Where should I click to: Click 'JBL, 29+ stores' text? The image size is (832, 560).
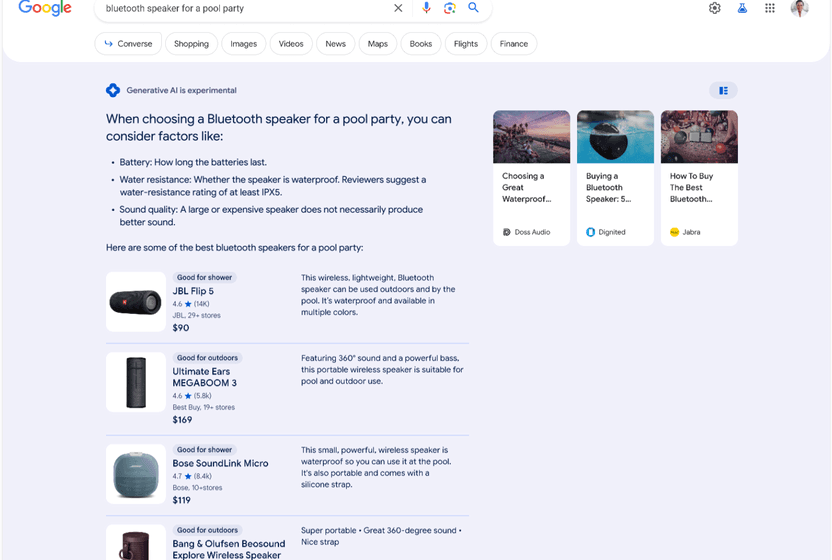point(196,315)
